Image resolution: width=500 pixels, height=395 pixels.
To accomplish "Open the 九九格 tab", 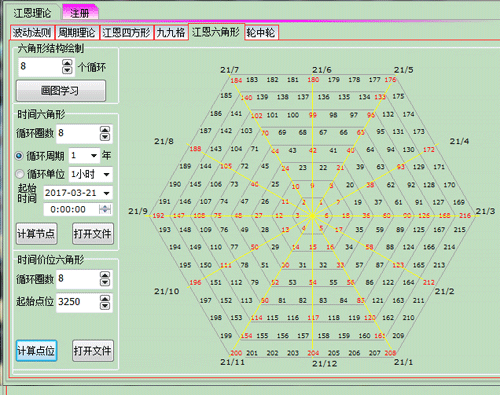I will click(171, 33).
